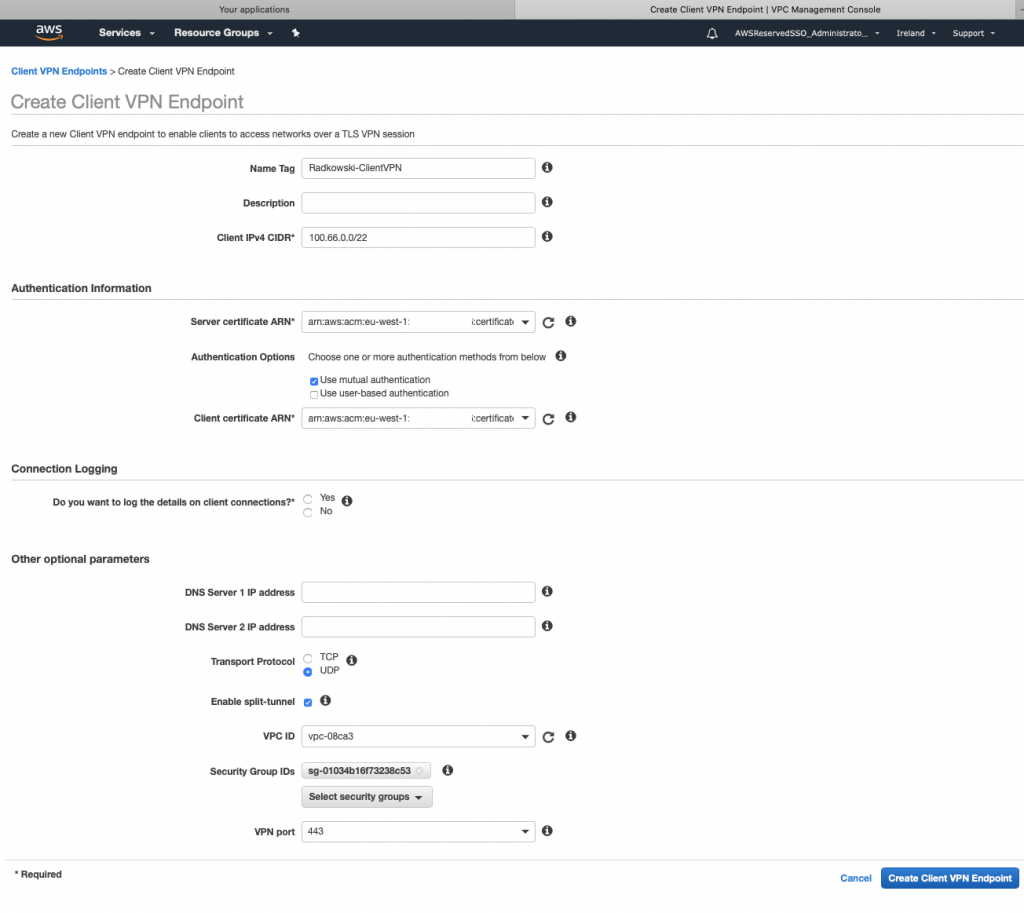Remove security group sg-01034b16f73238c53 tag
The width and height of the screenshot is (1024, 913).
[420, 771]
